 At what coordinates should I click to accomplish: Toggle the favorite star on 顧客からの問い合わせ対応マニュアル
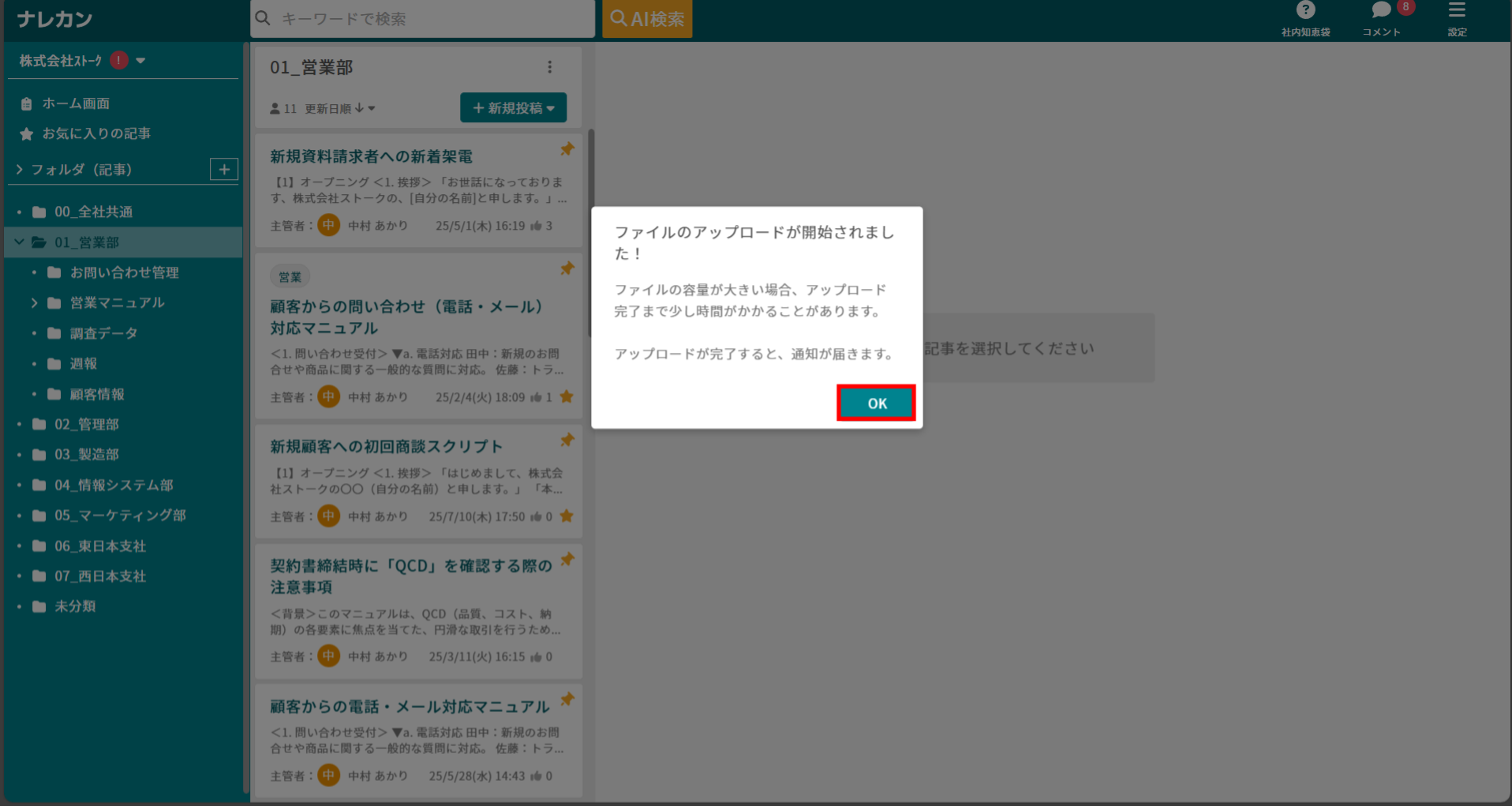coord(567,397)
